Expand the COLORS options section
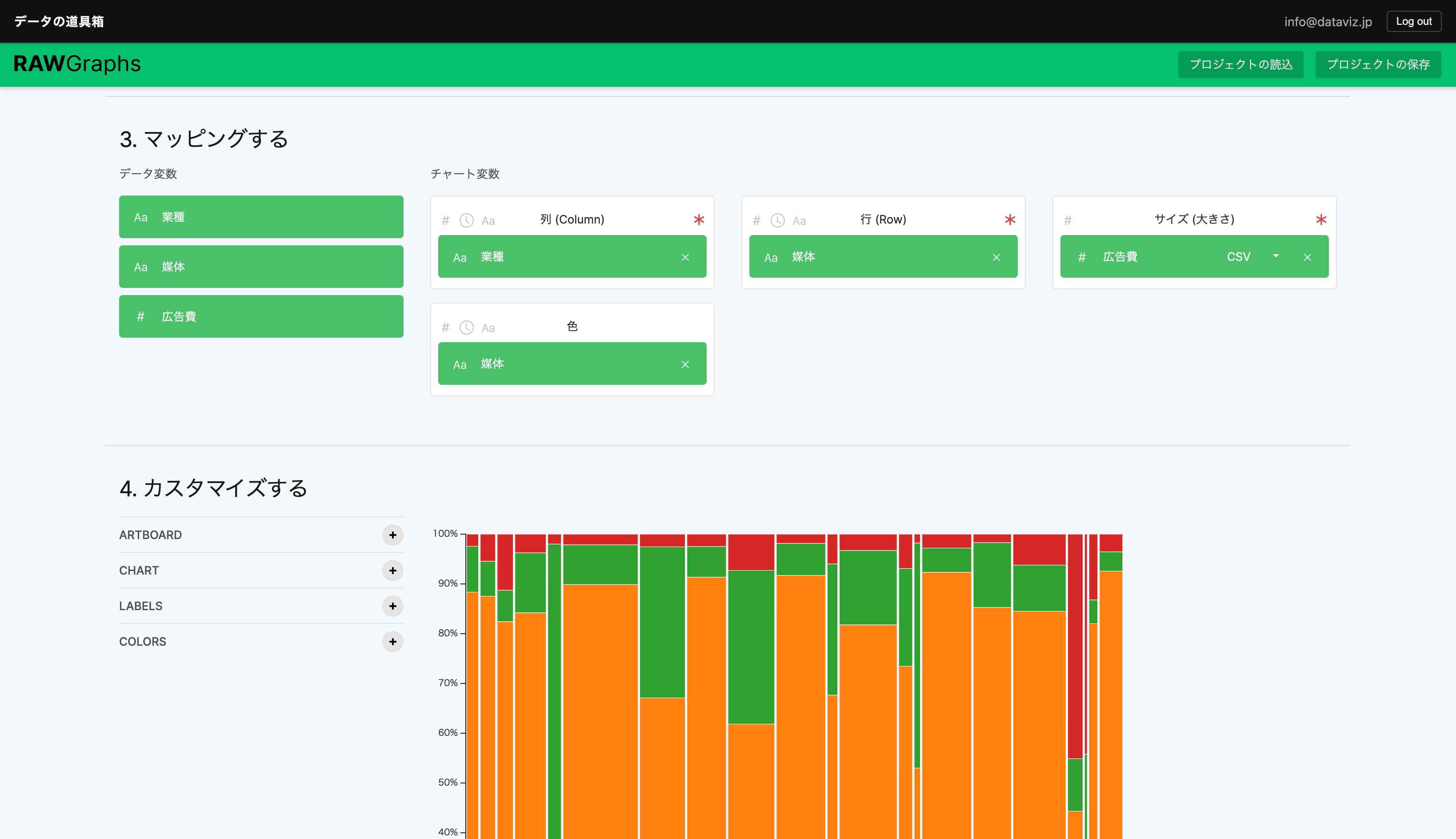Screen dimensions: 1456x839 pyautogui.click(x=392, y=641)
